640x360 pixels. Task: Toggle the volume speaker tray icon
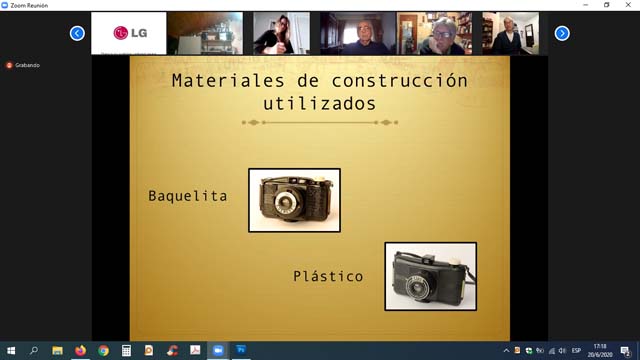point(562,351)
